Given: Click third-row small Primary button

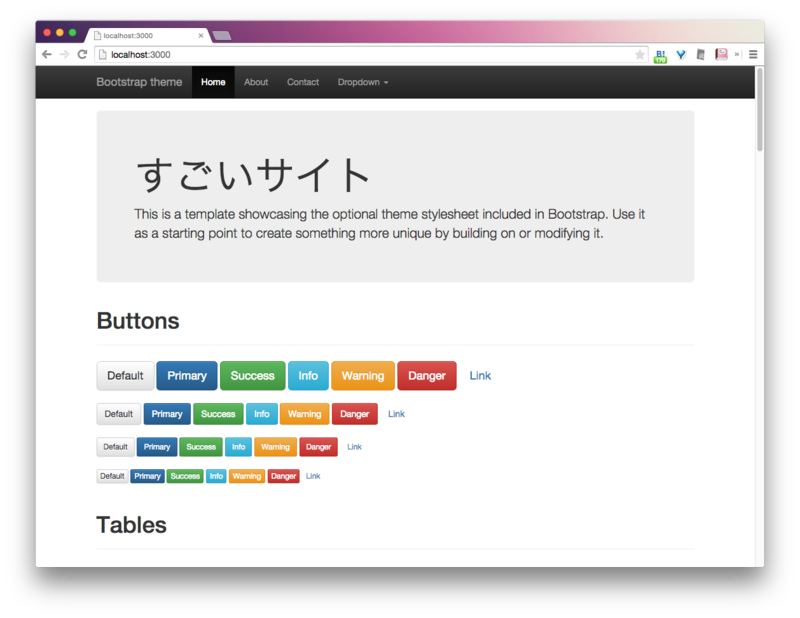Looking at the screenshot, I should [157, 447].
